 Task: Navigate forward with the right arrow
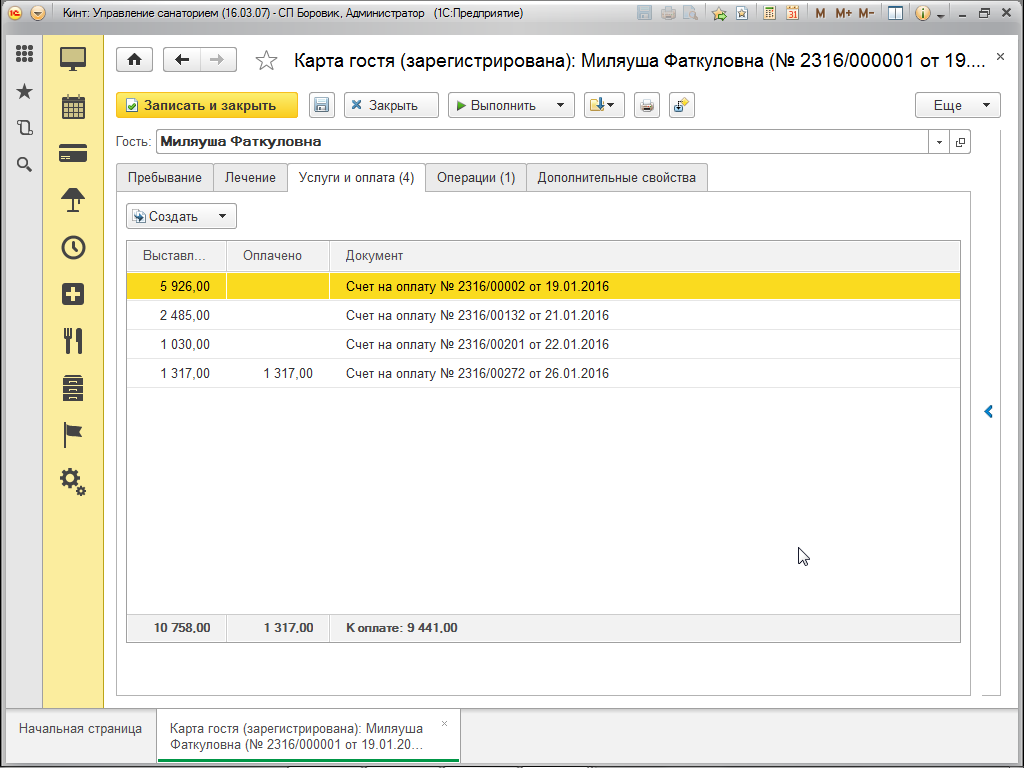(x=218, y=60)
